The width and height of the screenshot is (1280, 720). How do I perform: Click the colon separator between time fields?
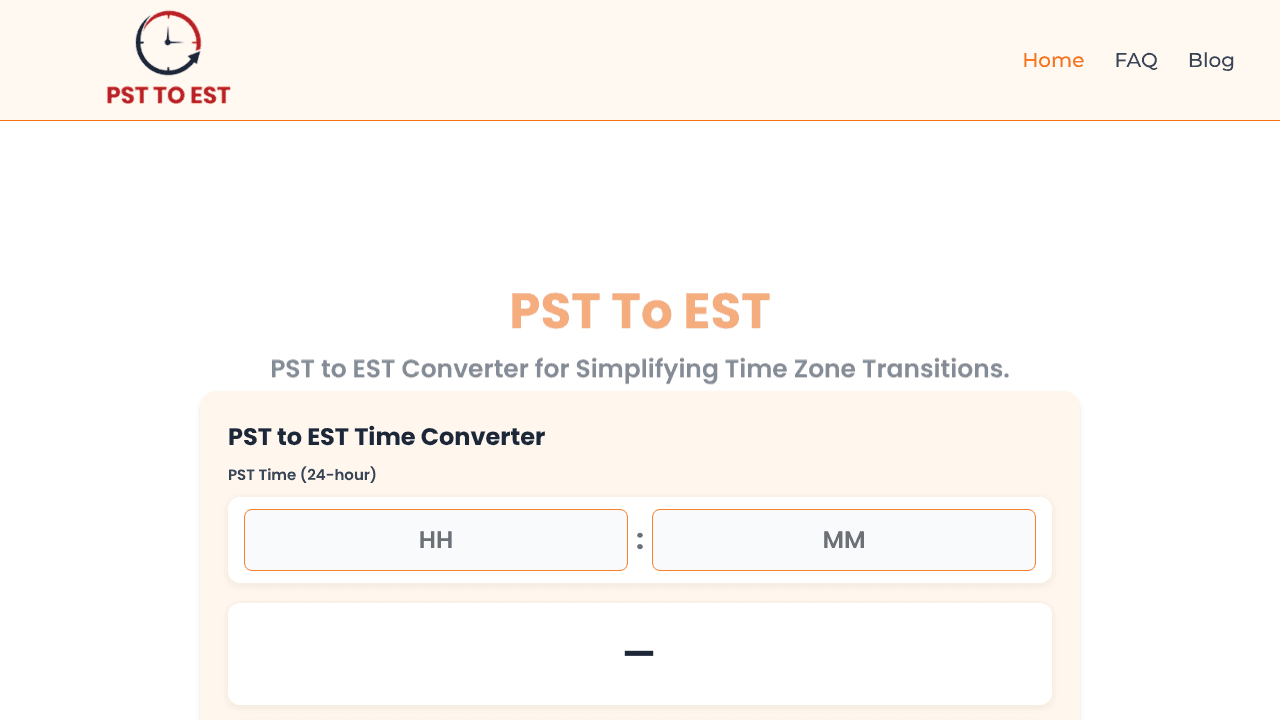point(640,541)
